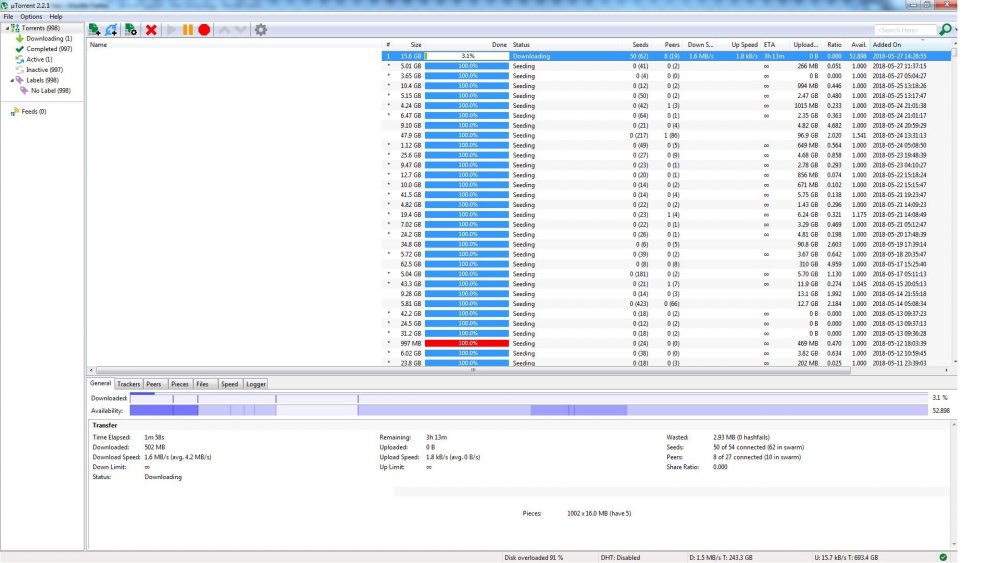Click the green search magnifier icon
This screenshot has height=563, width=1000.
click(945, 29)
